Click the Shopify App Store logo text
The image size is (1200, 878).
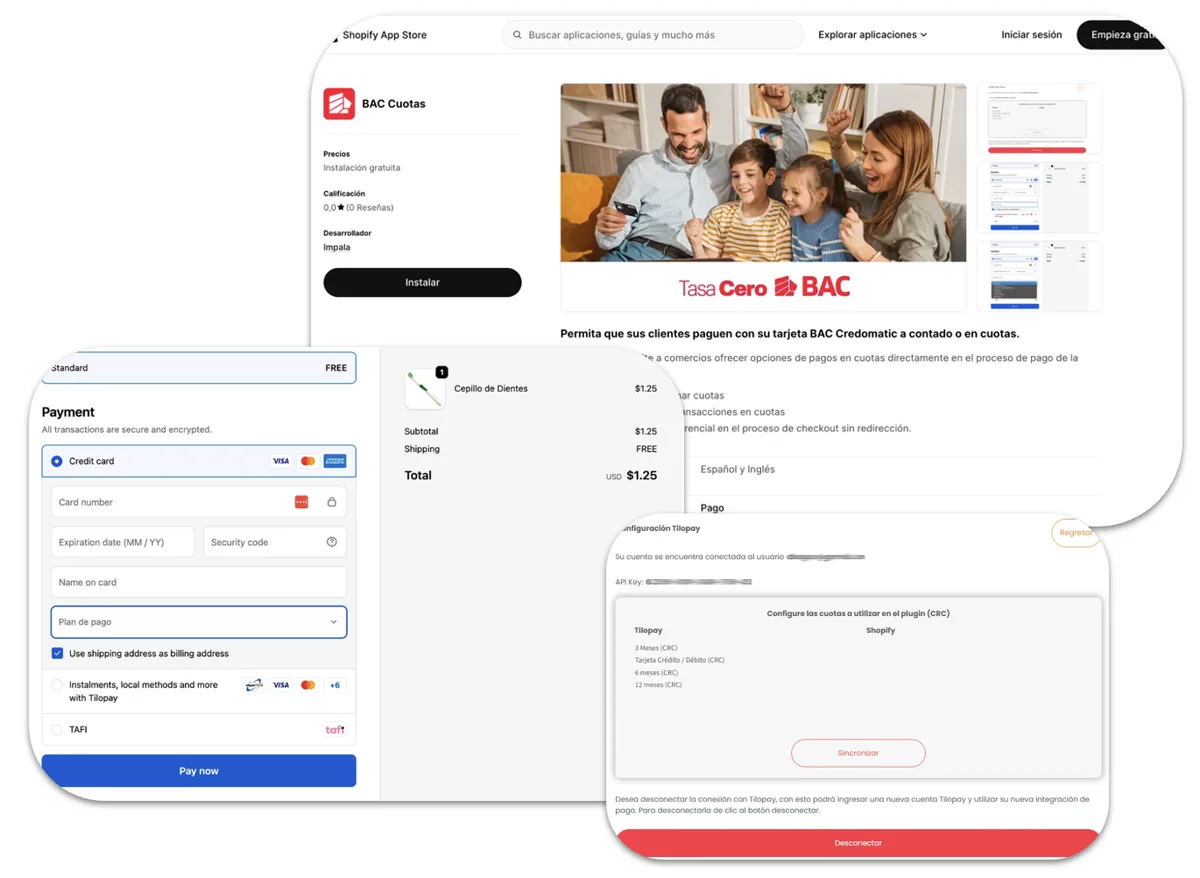pyautogui.click(x=384, y=35)
